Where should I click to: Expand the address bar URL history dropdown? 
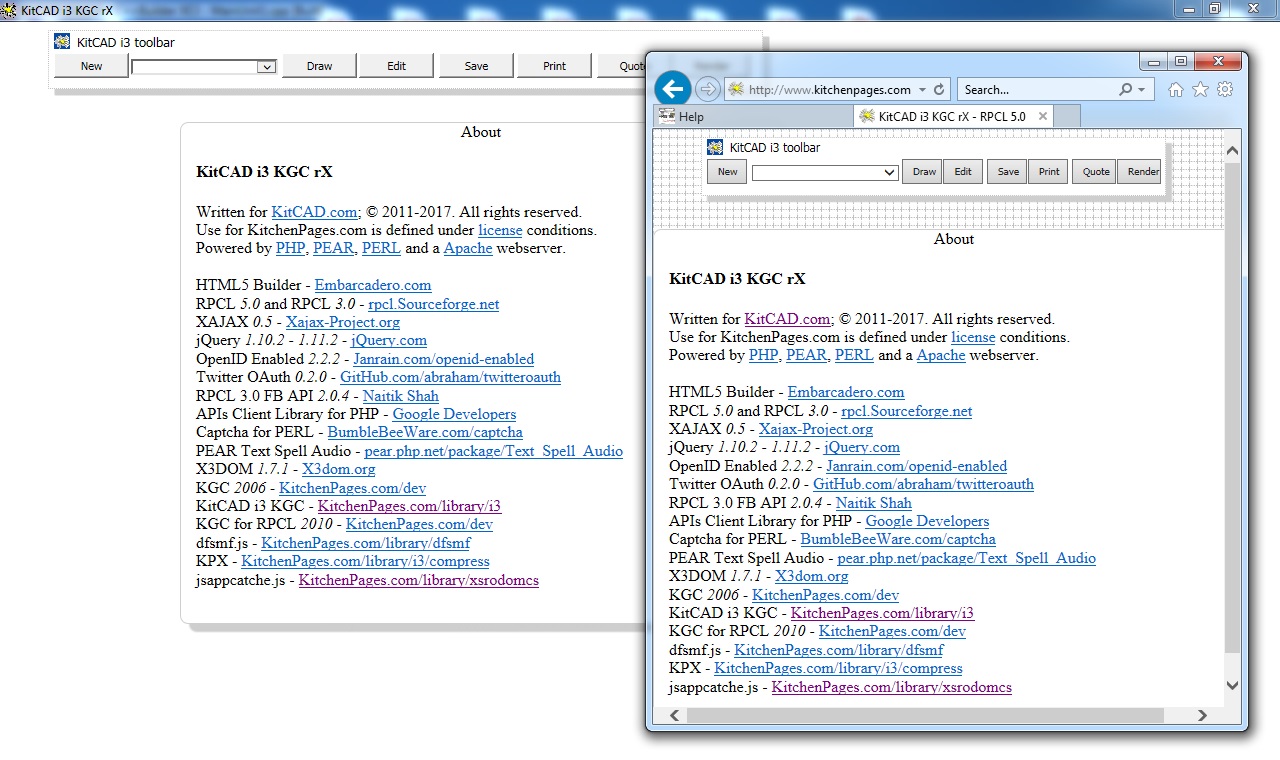point(922,90)
